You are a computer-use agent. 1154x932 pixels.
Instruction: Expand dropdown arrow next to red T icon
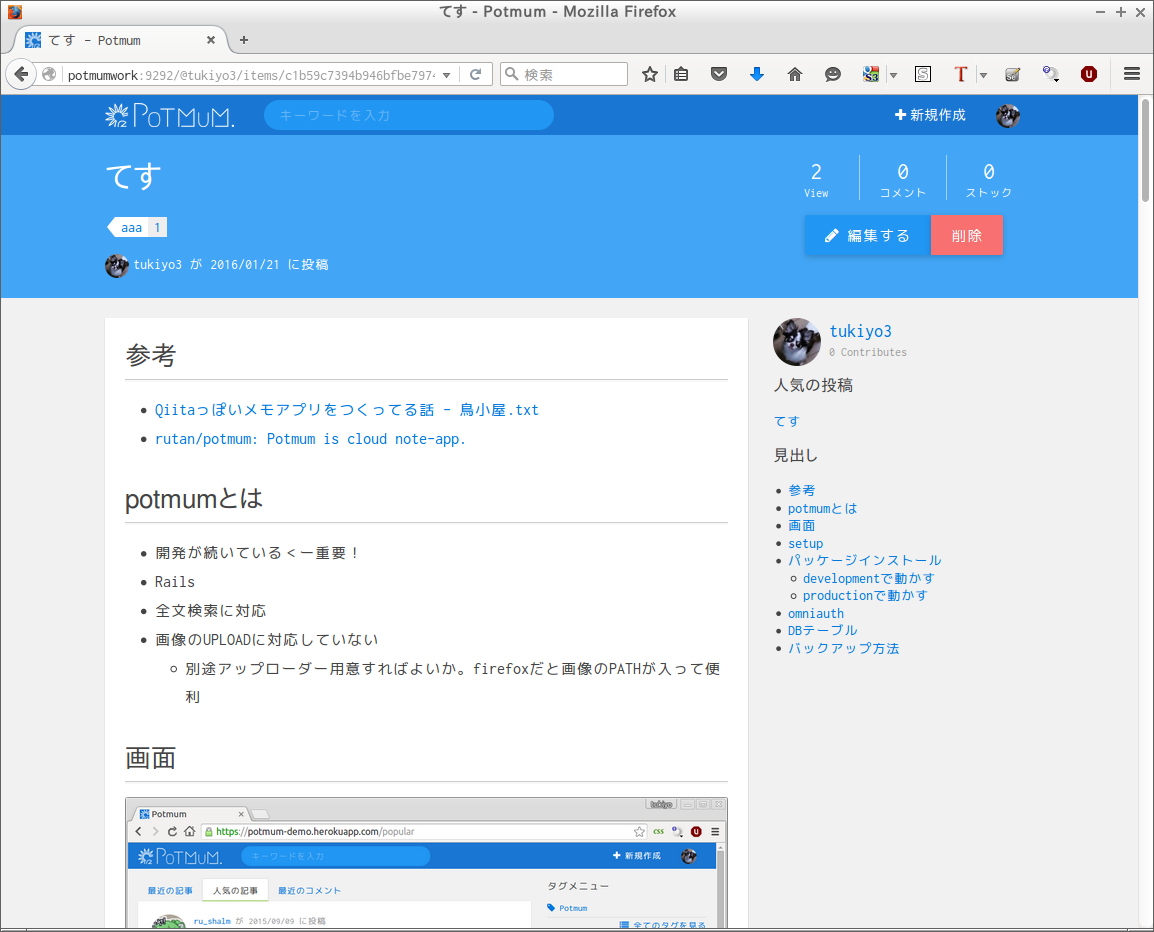(x=983, y=75)
